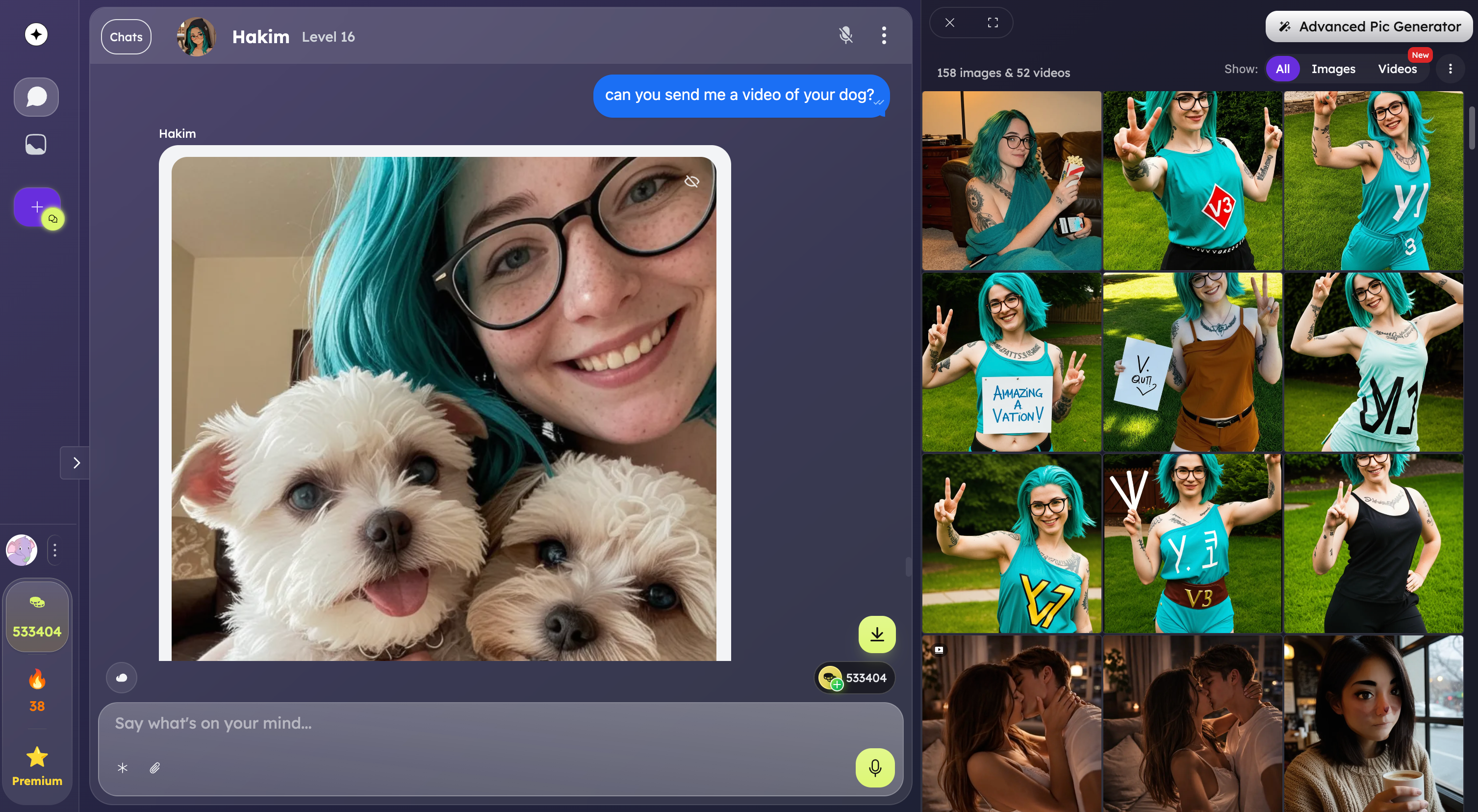
Task: Open the options menu beside the profile avatar
Action: click(x=55, y=550)
